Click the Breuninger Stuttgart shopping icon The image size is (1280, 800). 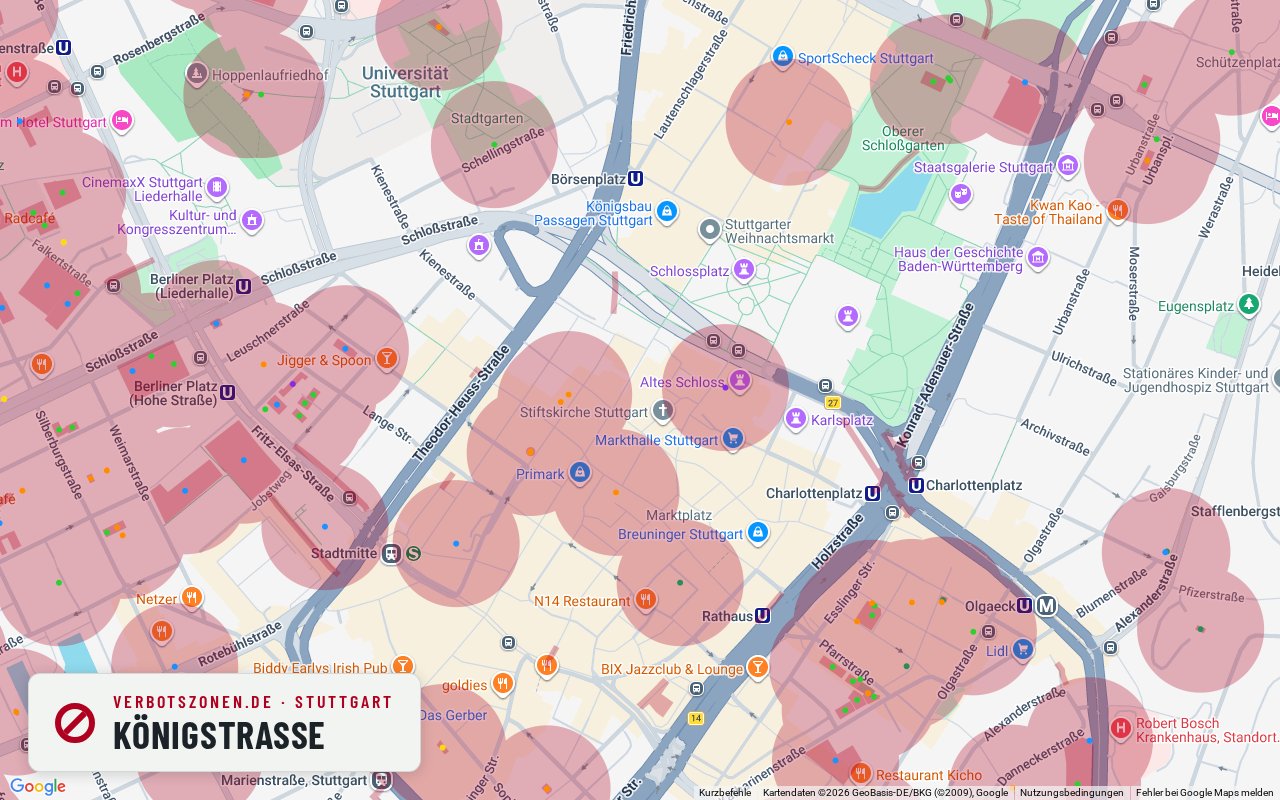pyautogui.click(x=758, y=533)
